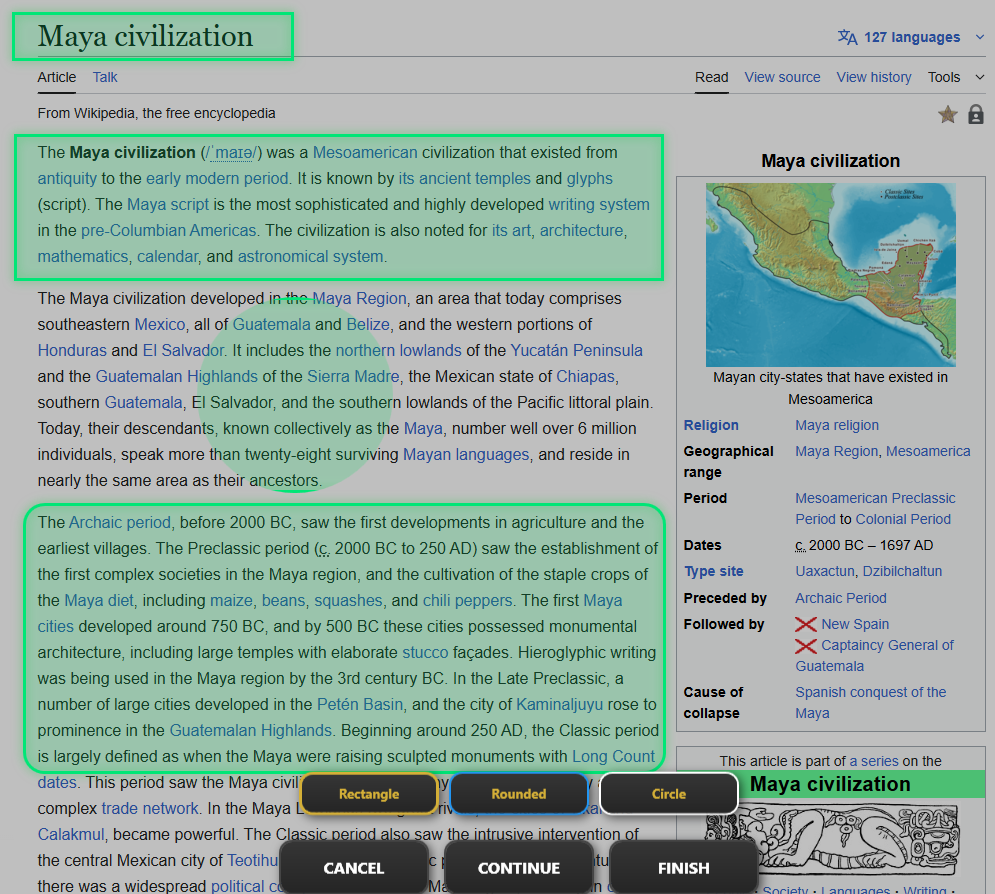Open the Mesoamerica map image
This screenshot has height=894, width=995.
click(x=831, y=275)
